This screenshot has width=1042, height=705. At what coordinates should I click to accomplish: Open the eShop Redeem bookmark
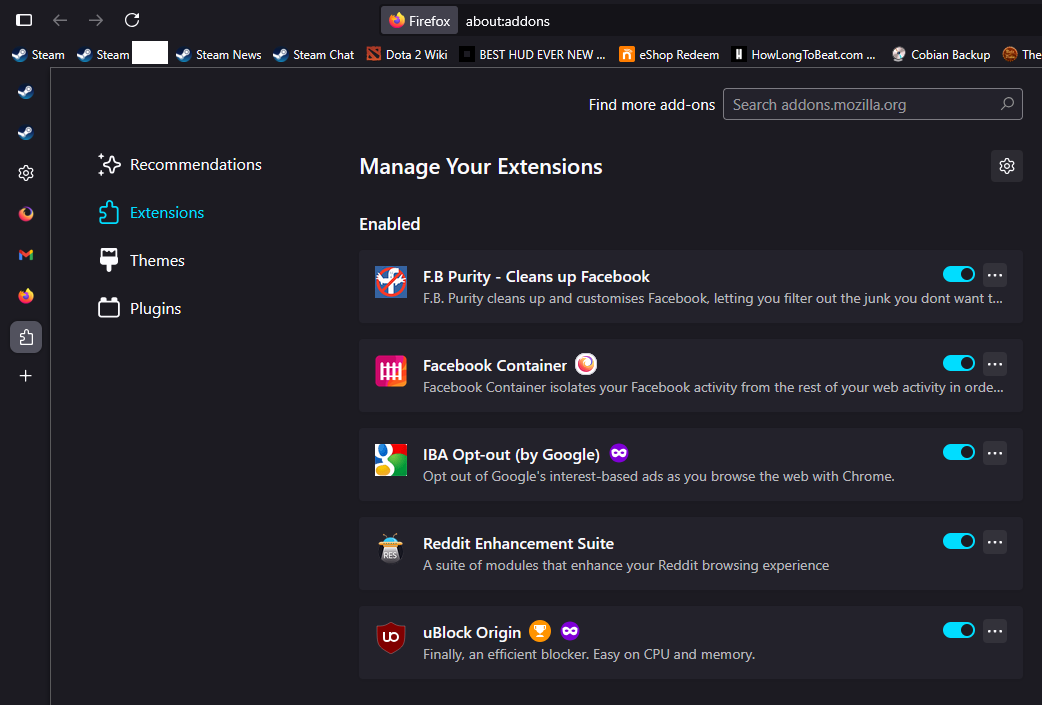click(669, 54)
